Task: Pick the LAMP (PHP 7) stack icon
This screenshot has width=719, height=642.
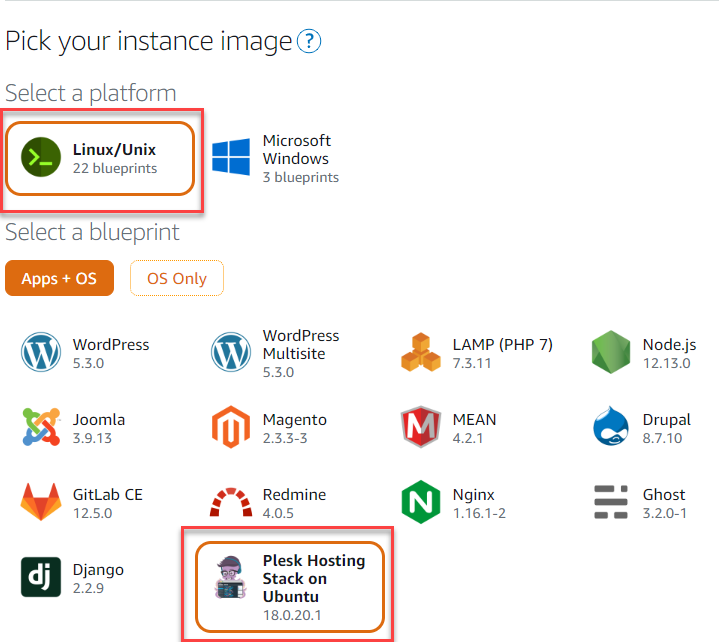Action: click(421, 352)
